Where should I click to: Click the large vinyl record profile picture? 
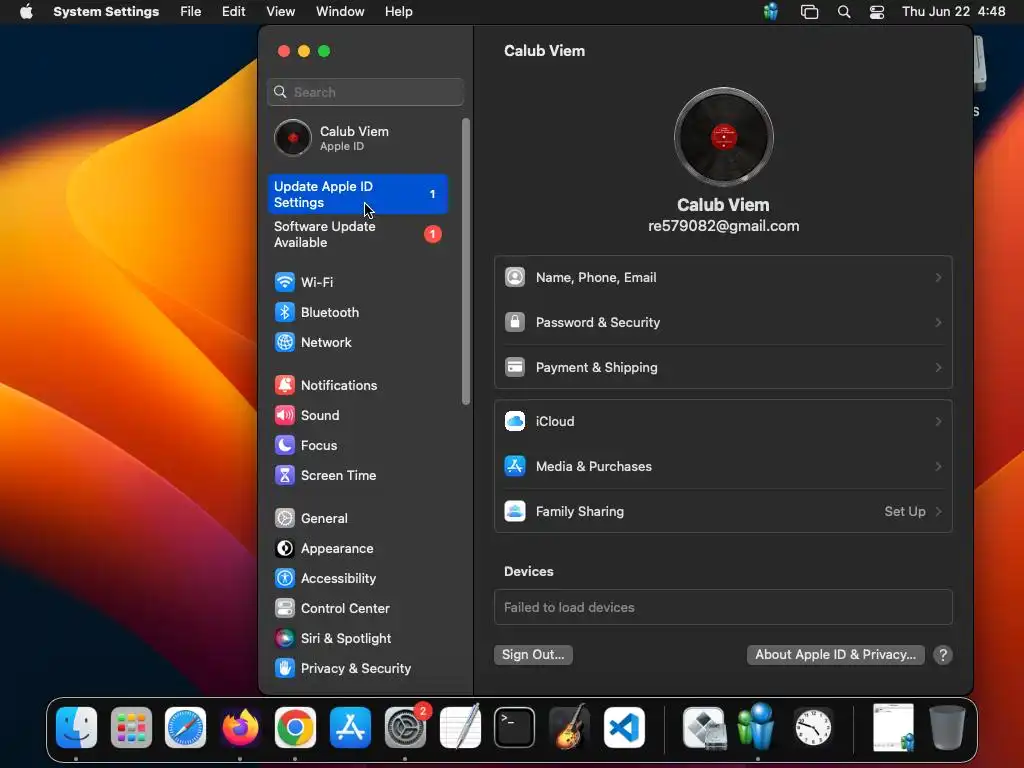coord(724,137)
